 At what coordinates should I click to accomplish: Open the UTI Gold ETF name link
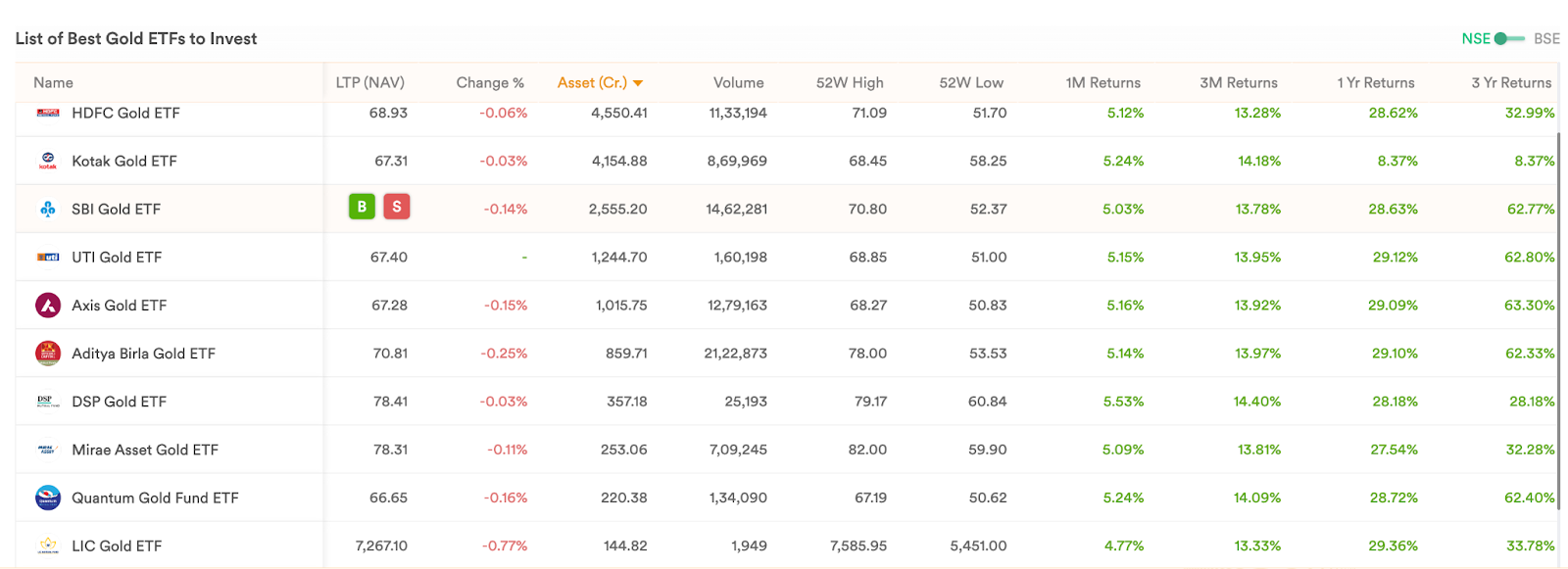pos(117,258)
